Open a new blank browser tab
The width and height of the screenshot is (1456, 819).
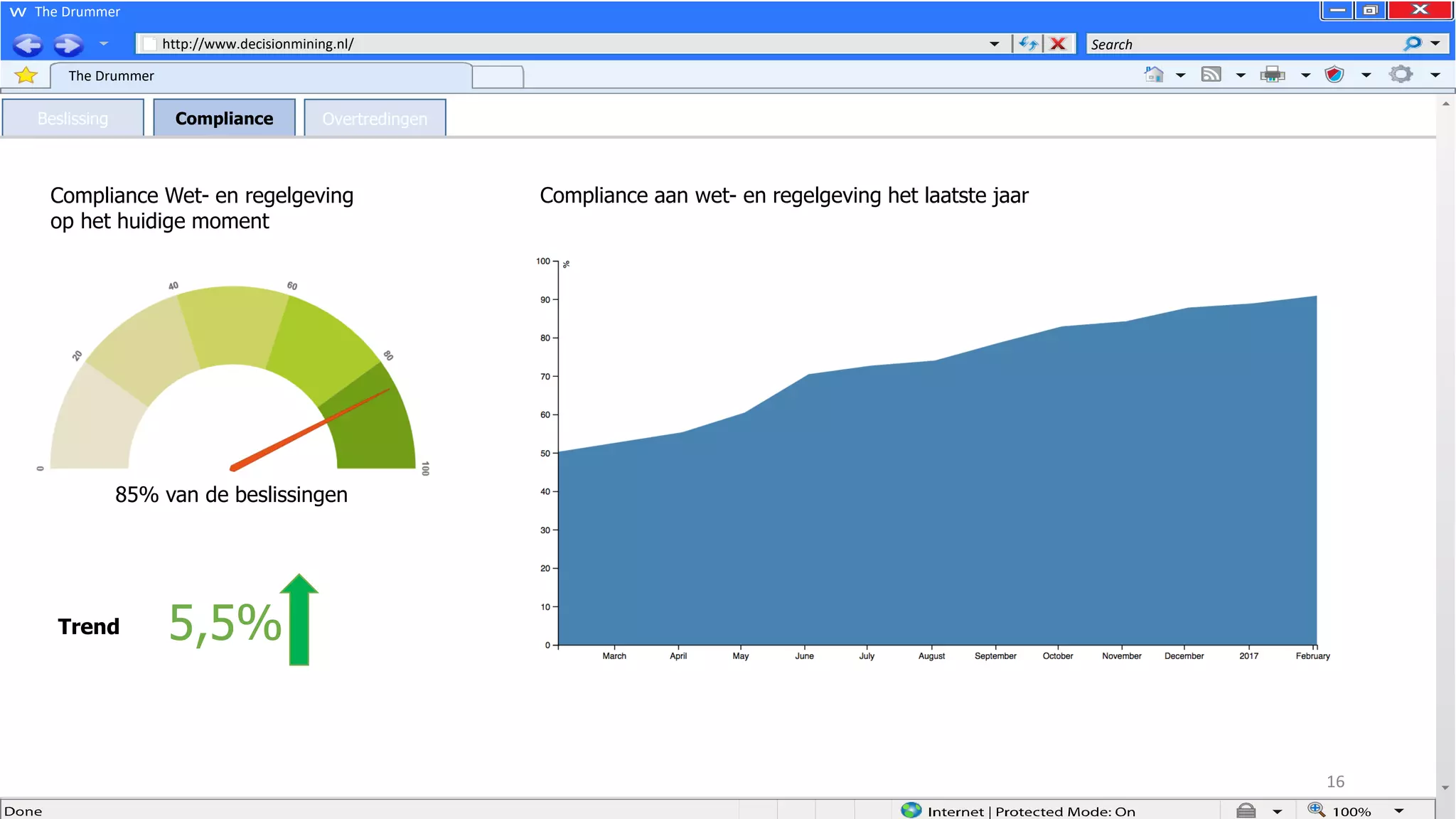pyautogui.click(x=498, y=77)
